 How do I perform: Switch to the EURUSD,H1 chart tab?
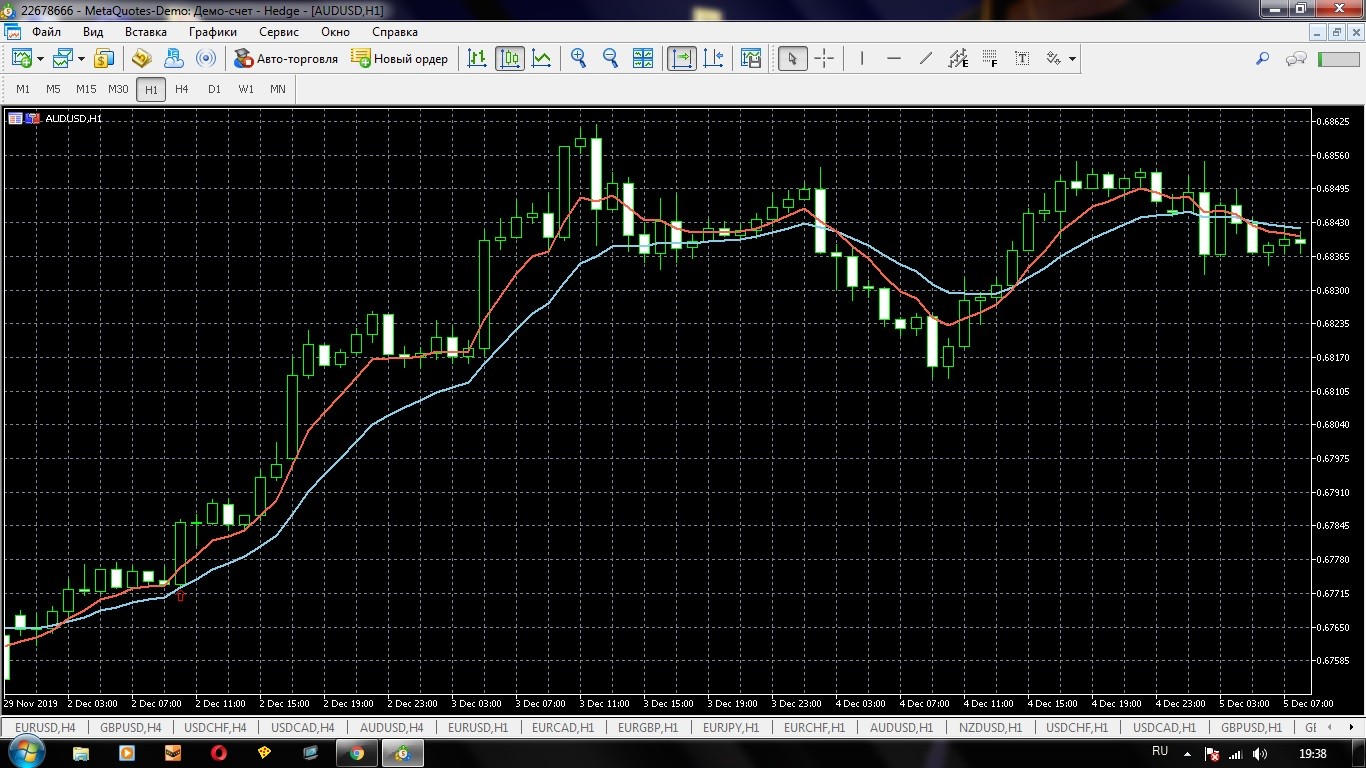(x=478, y=727)
